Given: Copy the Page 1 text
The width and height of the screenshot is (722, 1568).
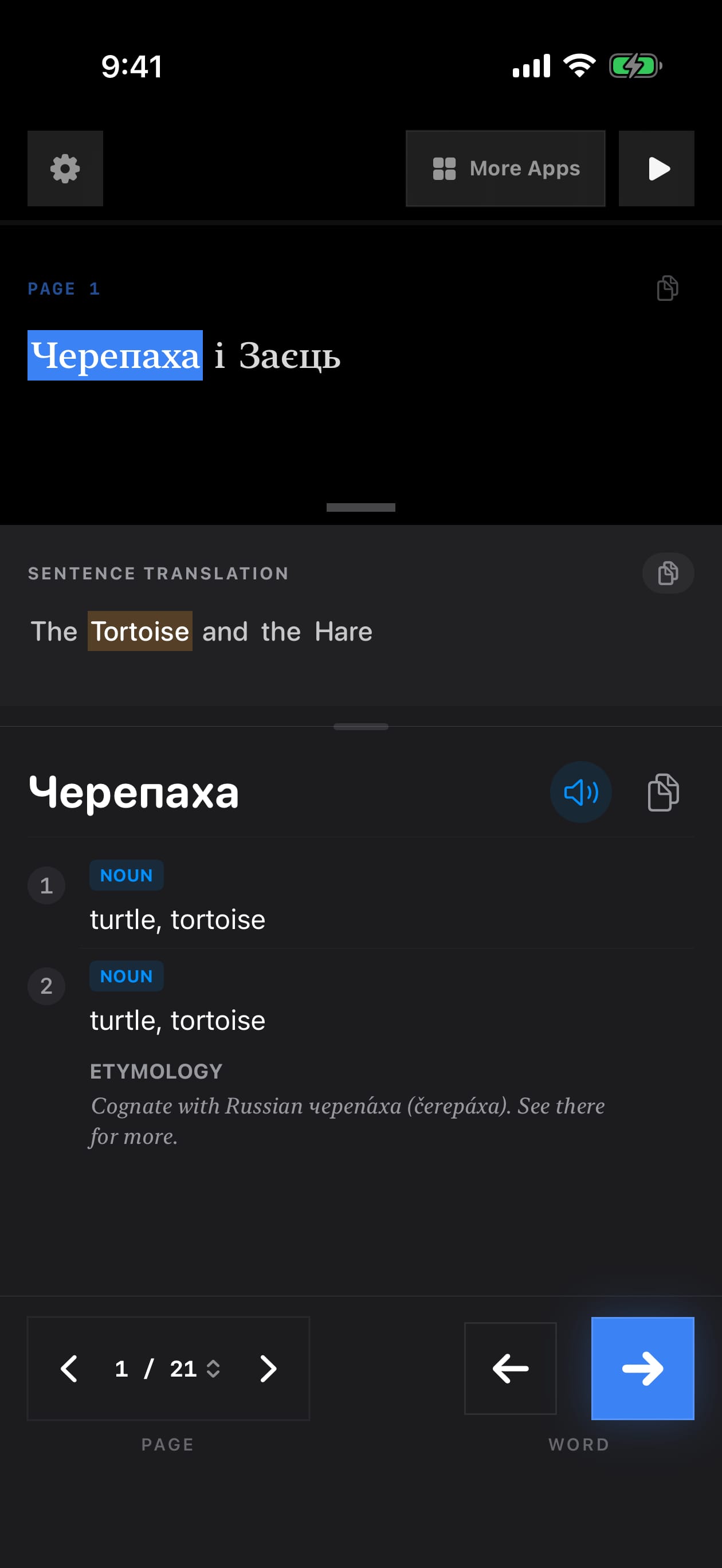Looking at the screenshot, I should tap(667, 288).
